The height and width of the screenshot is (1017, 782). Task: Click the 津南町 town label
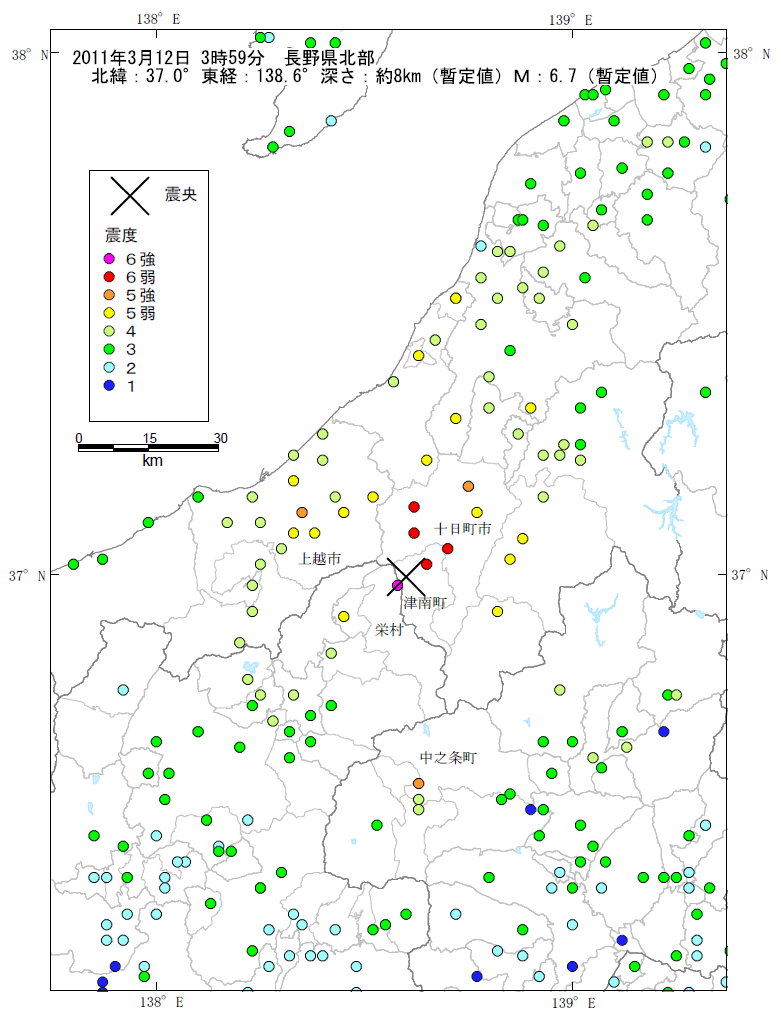(425, 603)
